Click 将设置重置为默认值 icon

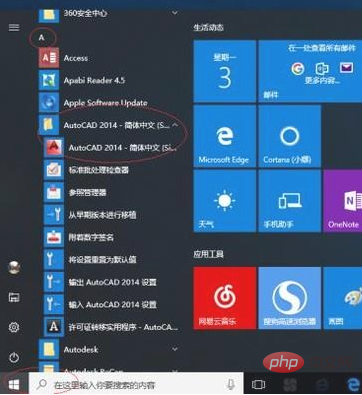[x=54, y=259]
